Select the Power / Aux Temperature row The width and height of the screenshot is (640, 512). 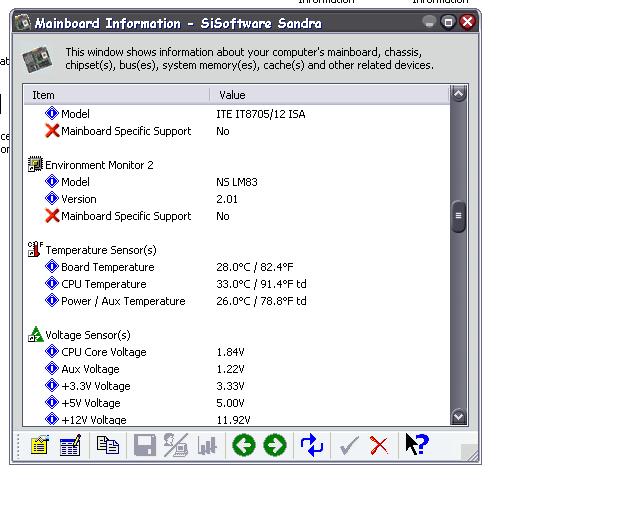point(237,301)
